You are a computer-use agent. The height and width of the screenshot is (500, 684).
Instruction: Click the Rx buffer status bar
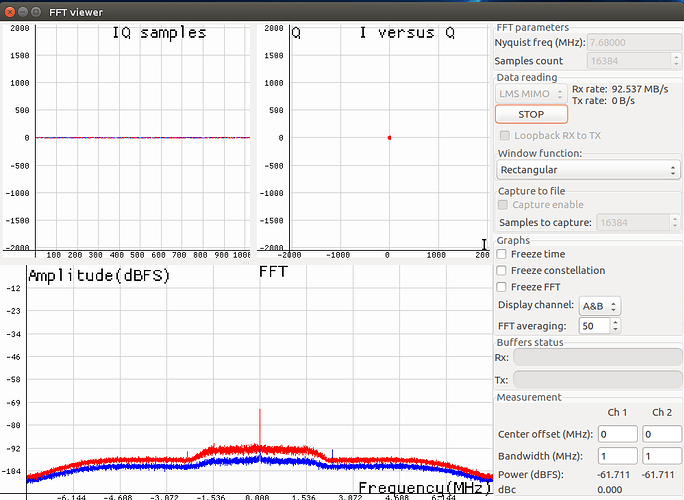coord(597,357)
